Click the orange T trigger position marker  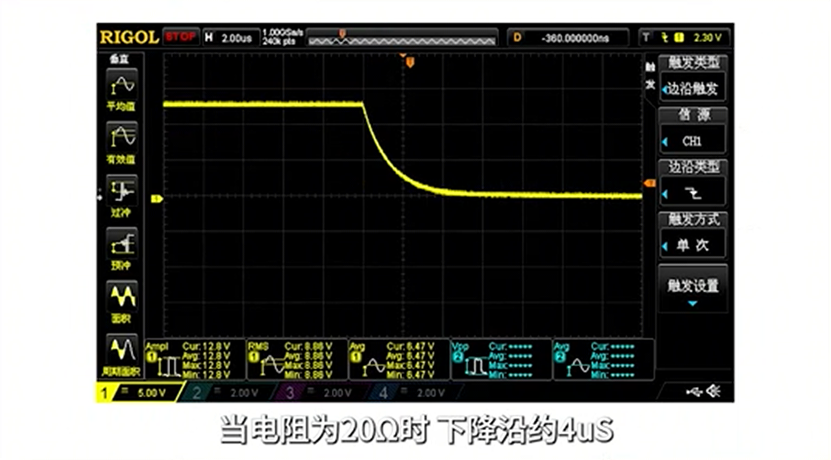point(410,63)
